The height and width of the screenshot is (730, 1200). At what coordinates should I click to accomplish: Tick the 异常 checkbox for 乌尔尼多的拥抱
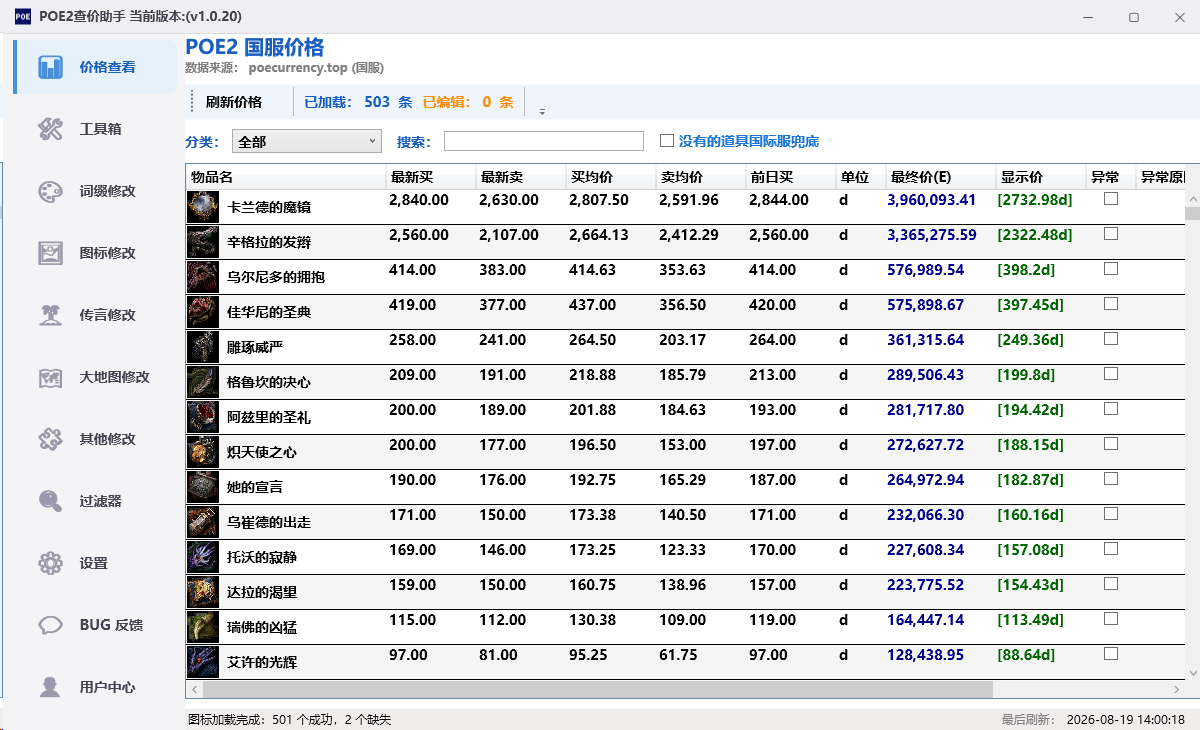(1111, 269)
